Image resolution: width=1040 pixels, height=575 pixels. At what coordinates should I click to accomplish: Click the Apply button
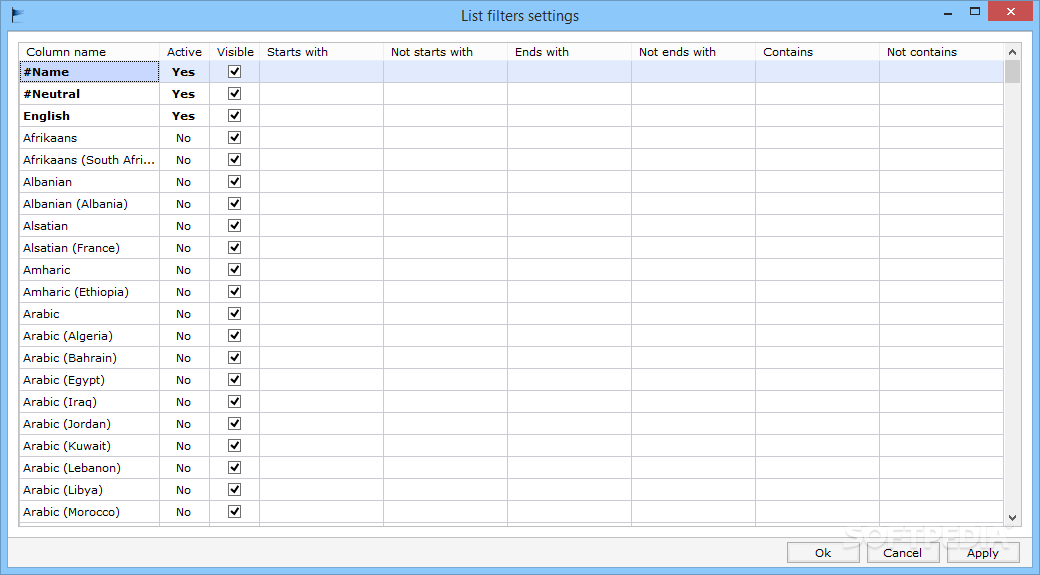(983, 552)
